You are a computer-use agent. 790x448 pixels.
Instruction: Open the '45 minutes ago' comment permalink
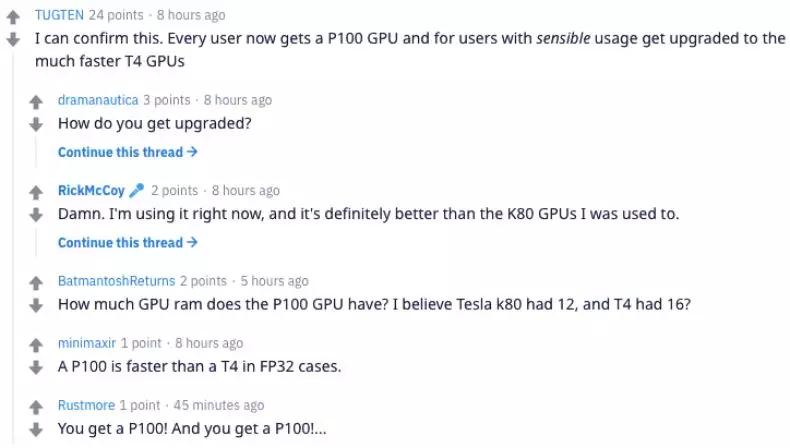click(219, 405)
